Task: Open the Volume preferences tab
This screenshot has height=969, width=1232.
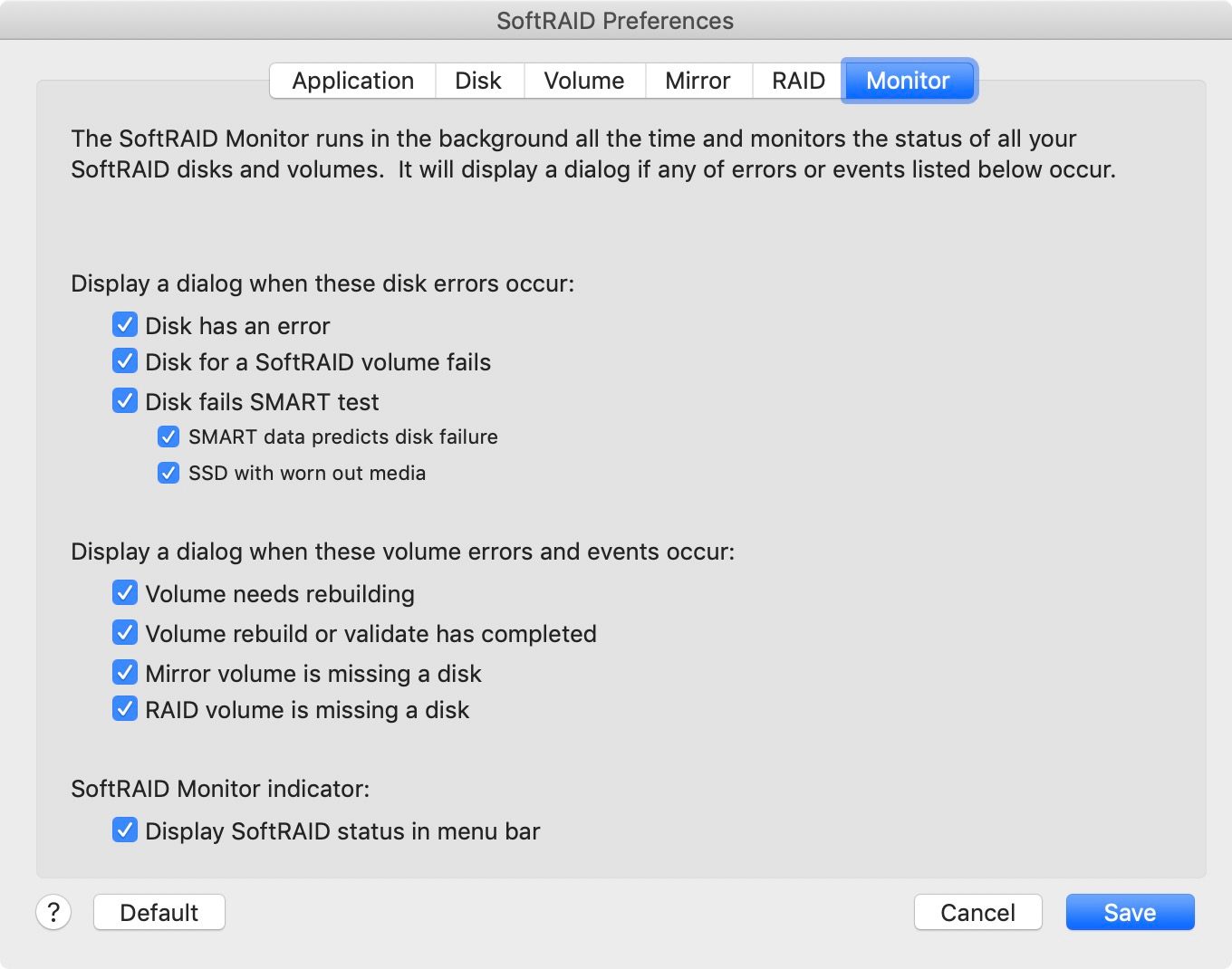Action: [x=584, y=81]
